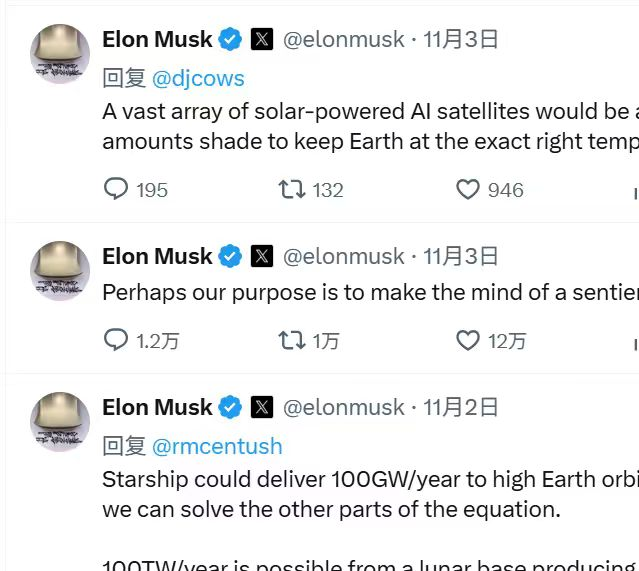Click verified badge on Starship tweet
639x571 pixels.
pyautogui.click(x=231, y=407)
